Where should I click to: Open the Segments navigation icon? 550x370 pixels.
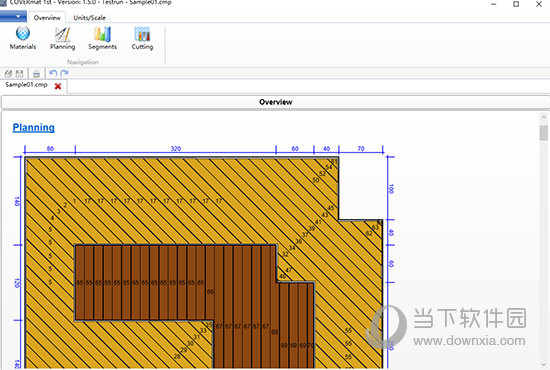102,38
